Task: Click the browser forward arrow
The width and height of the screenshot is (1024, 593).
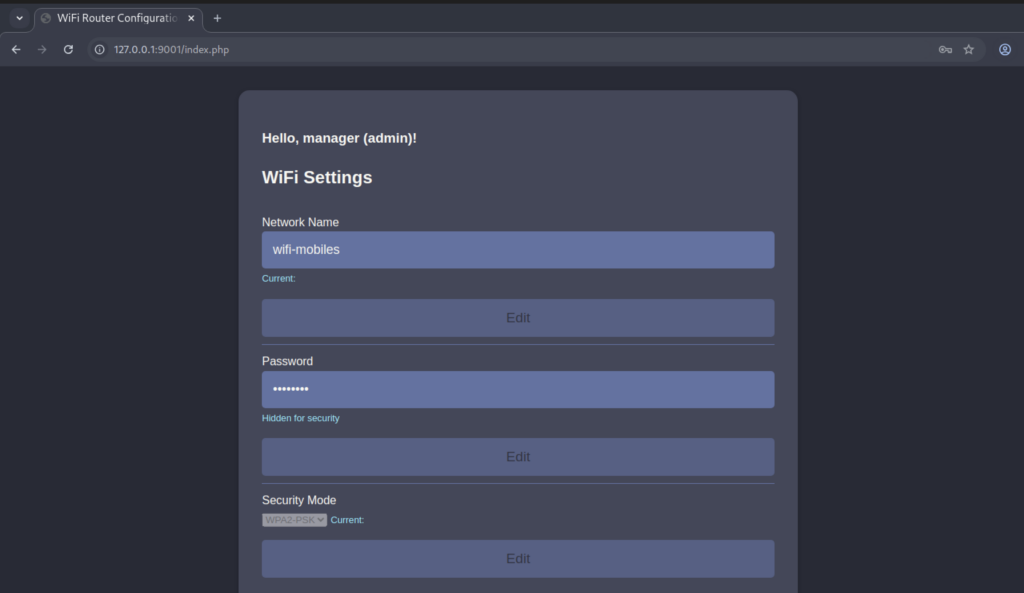Action: pyautogui.click(x=42, y=49)
